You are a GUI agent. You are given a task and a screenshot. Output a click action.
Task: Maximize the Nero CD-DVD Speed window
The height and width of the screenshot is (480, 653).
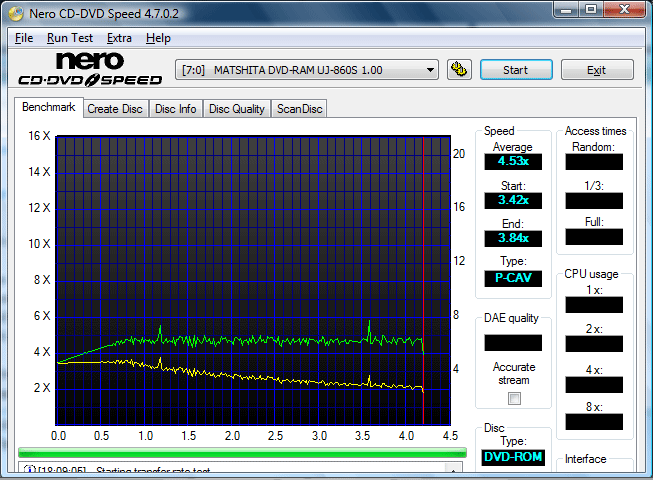pyautogui.click(x=591, y=9)
